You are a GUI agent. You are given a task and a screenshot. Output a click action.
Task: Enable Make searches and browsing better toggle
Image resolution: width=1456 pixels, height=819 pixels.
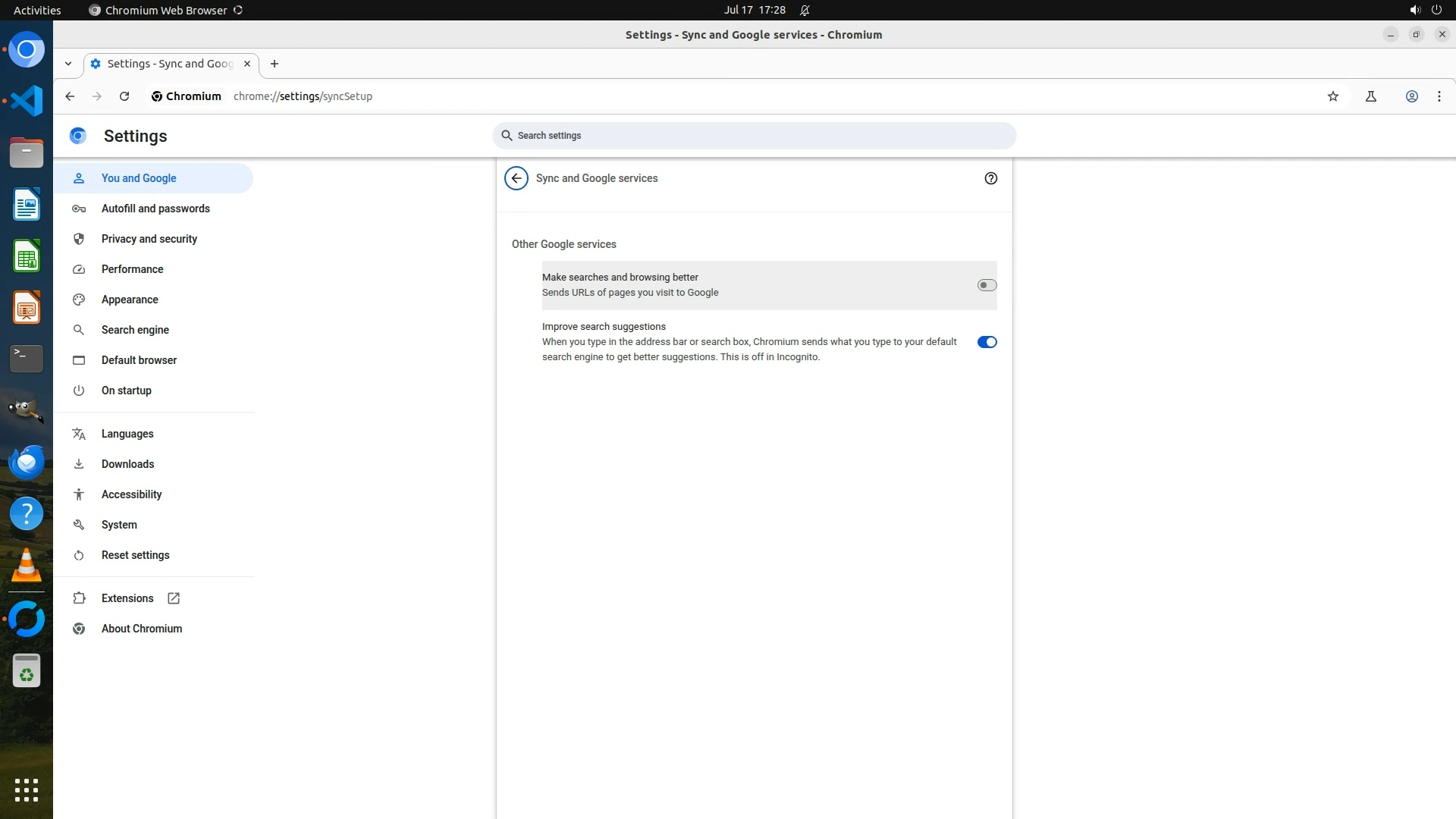(x=987, y=285)
